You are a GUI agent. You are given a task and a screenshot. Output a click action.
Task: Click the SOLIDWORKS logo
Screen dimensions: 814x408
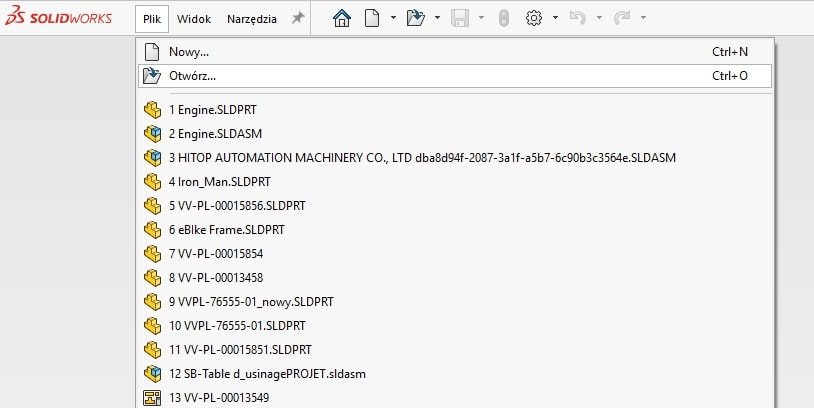59,17
